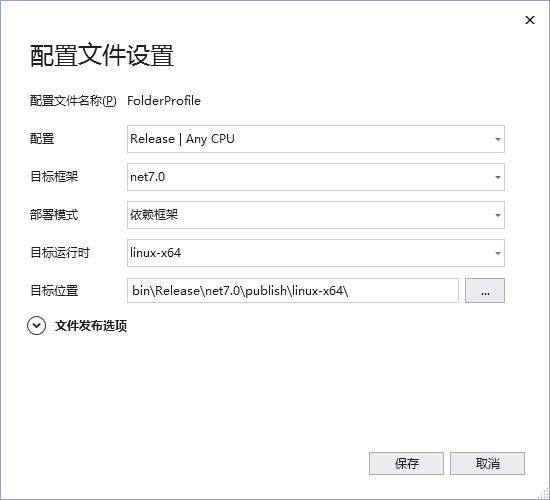Open the net7.0 目标框架 dropdown
The image size is (550, 500).
(x=316, y=177)
